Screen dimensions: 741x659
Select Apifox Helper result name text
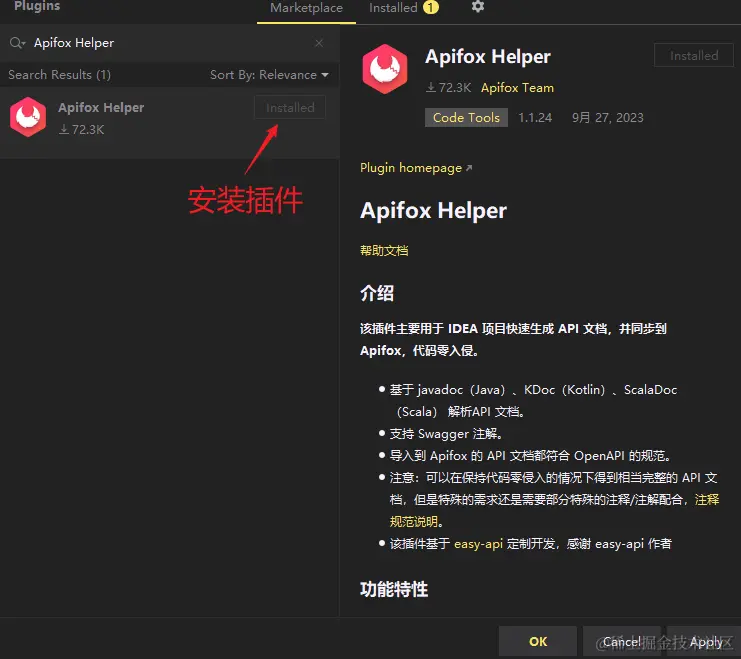coord(101,108)
